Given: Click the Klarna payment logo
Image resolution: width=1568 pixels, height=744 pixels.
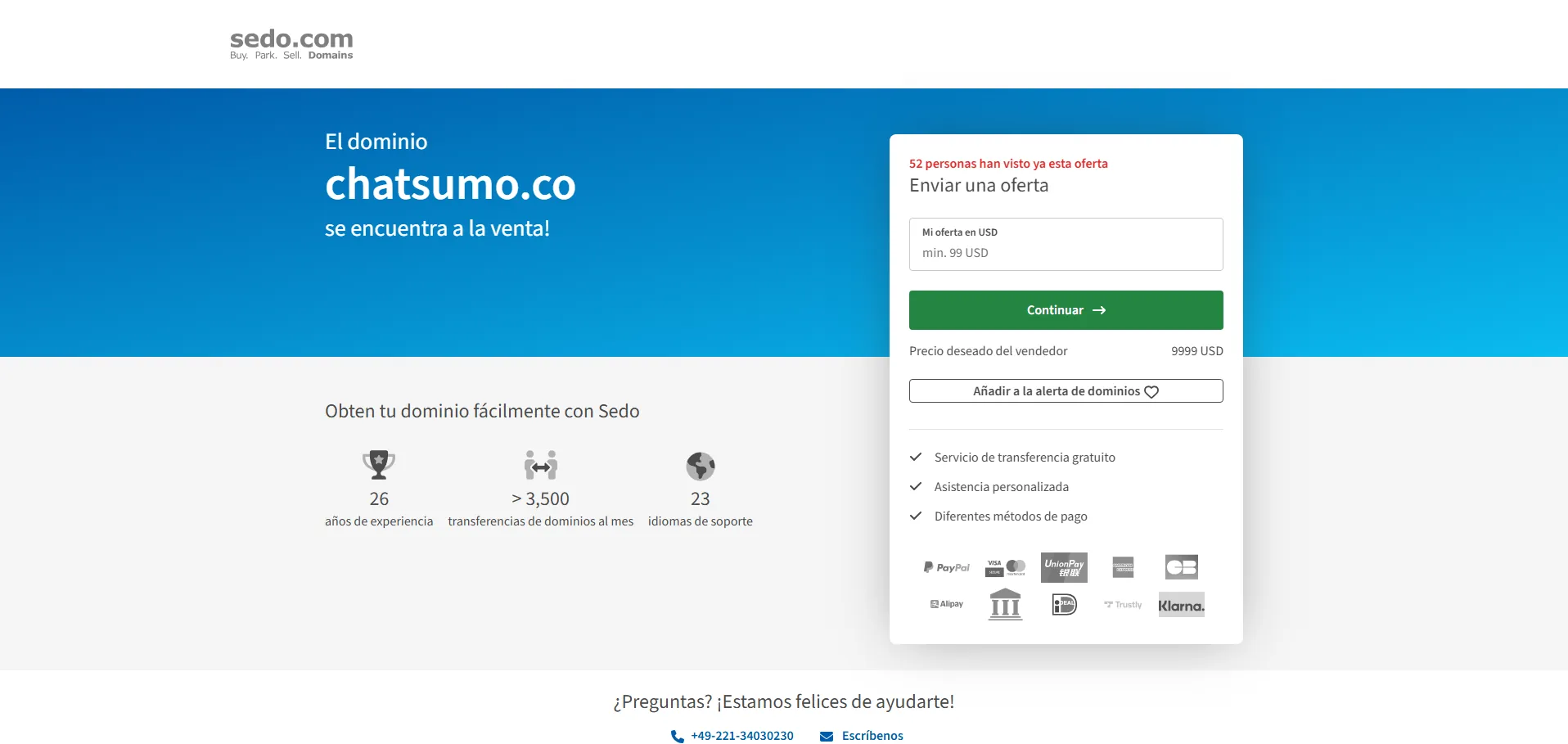Looking at the screenshot, I should tap(1182, 605).
